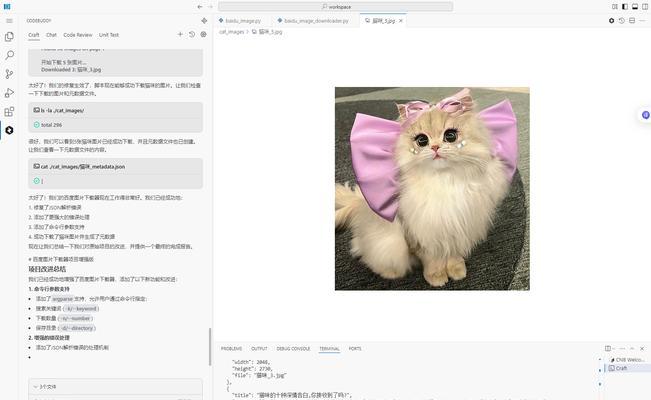Click the floating blue assistant button
The width and height of the screenshot is (651, 400).
pos(646,115)
